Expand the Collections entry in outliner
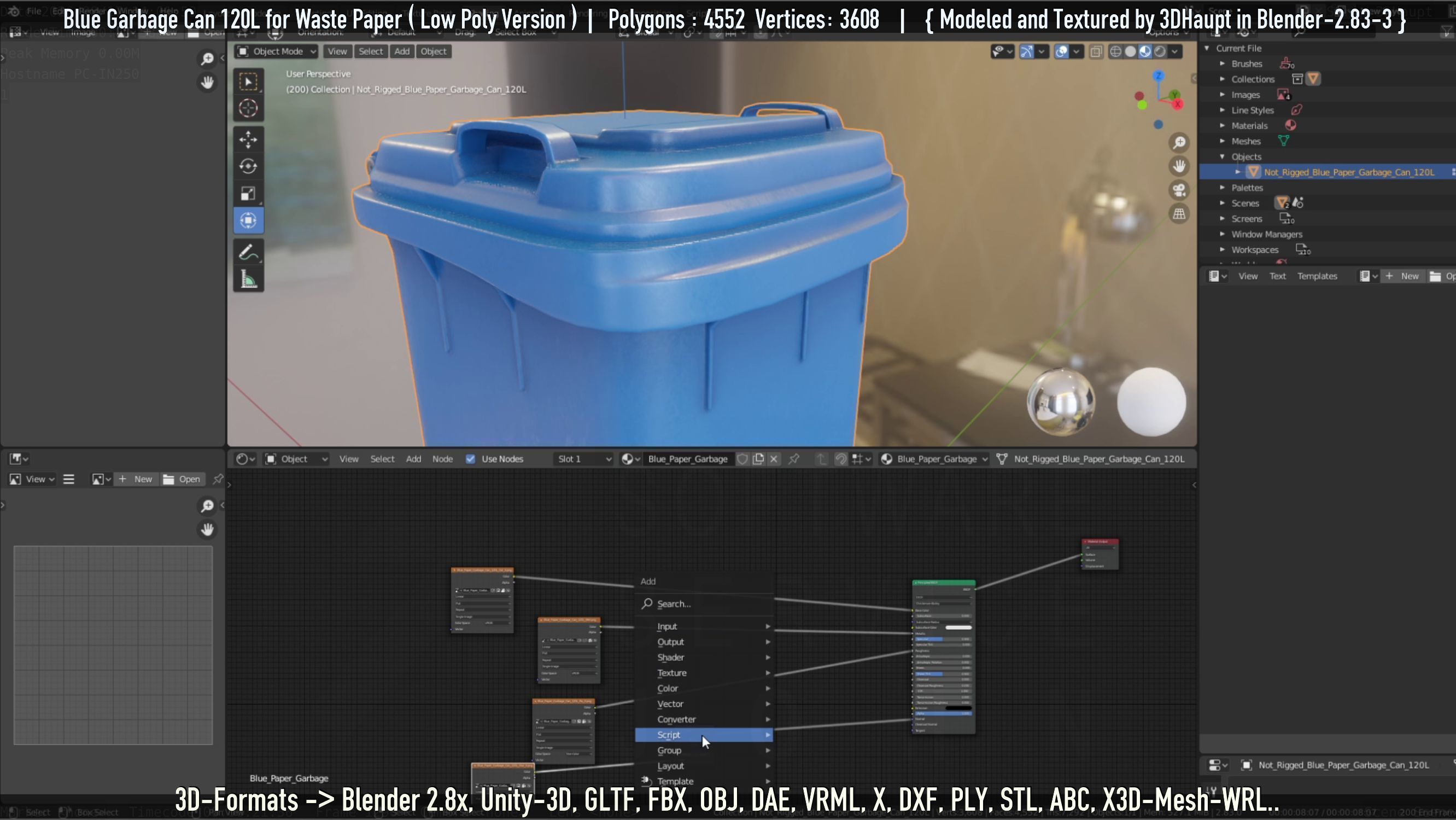 (1222, 79)
